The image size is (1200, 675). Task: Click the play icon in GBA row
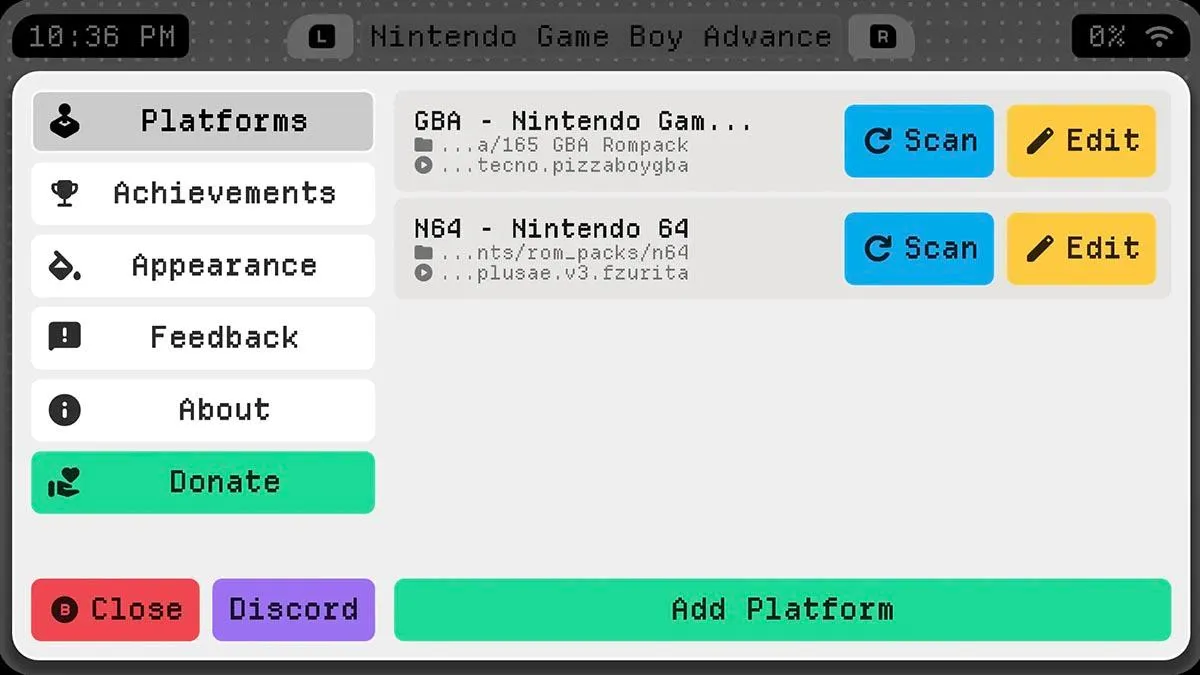click(x=424, y=165)
